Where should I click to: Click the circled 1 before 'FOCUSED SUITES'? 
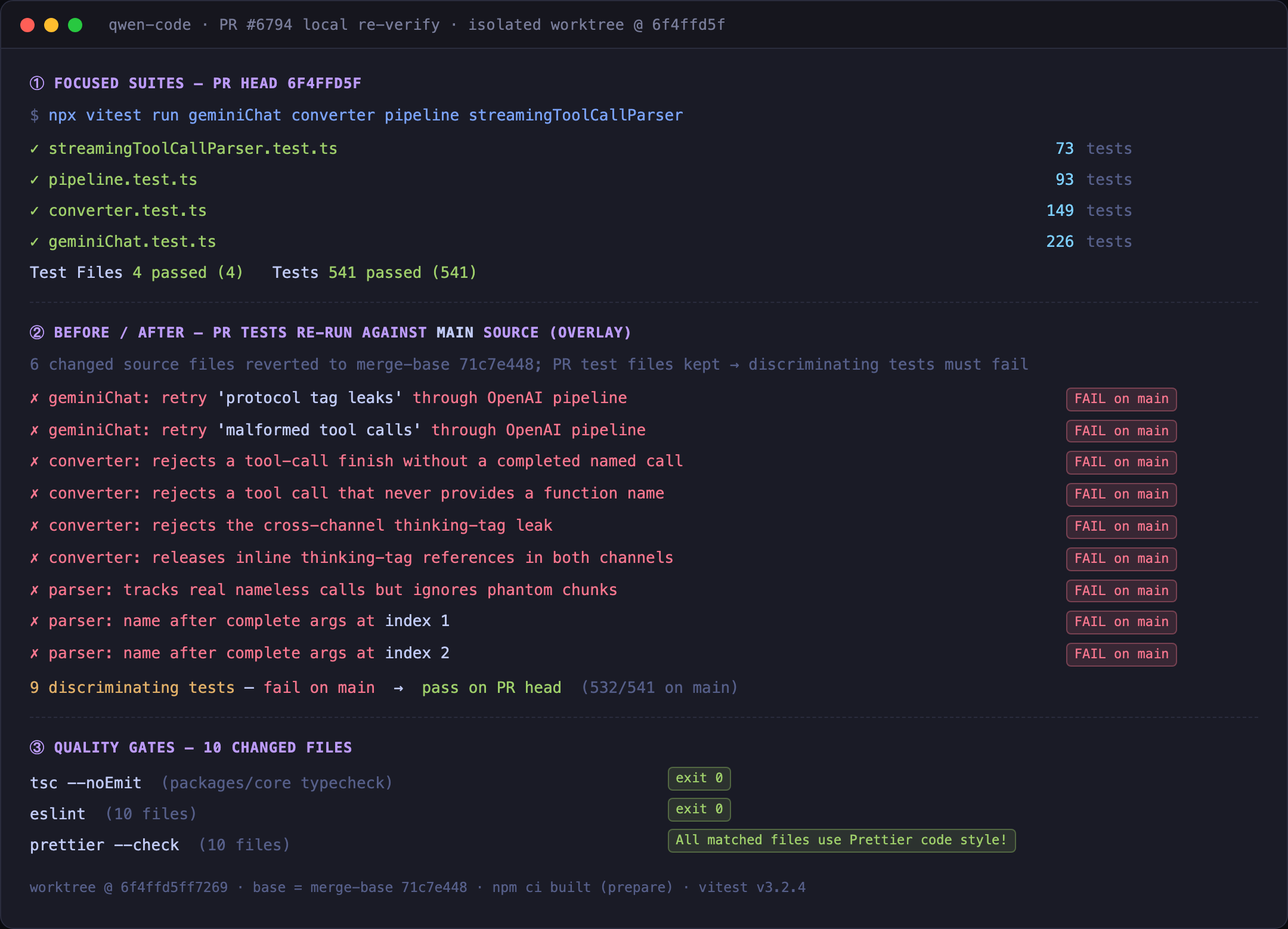37,83
